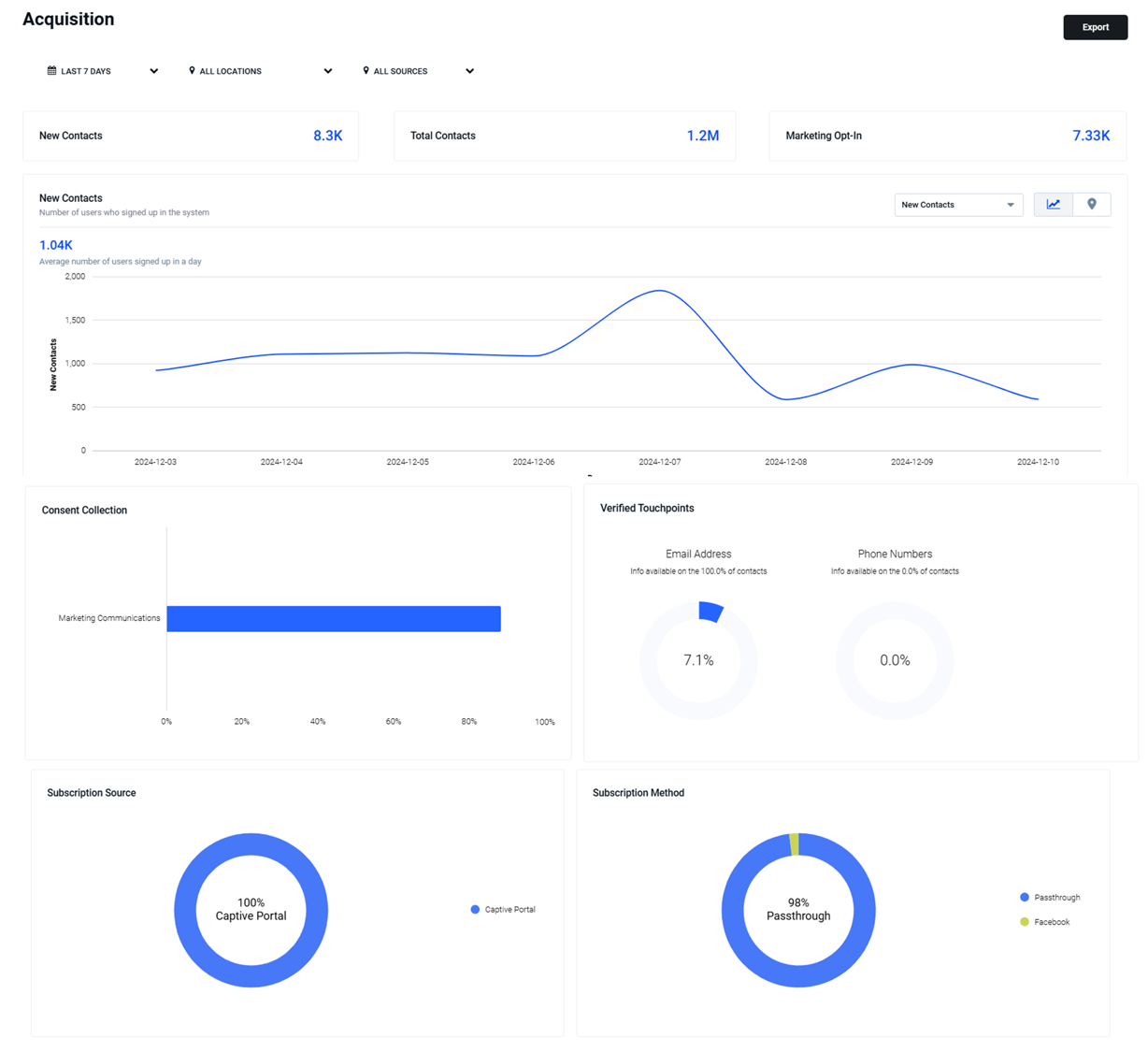
Task: Toggle the Captive Portal legend dot
Action: (x=475, y=909)
